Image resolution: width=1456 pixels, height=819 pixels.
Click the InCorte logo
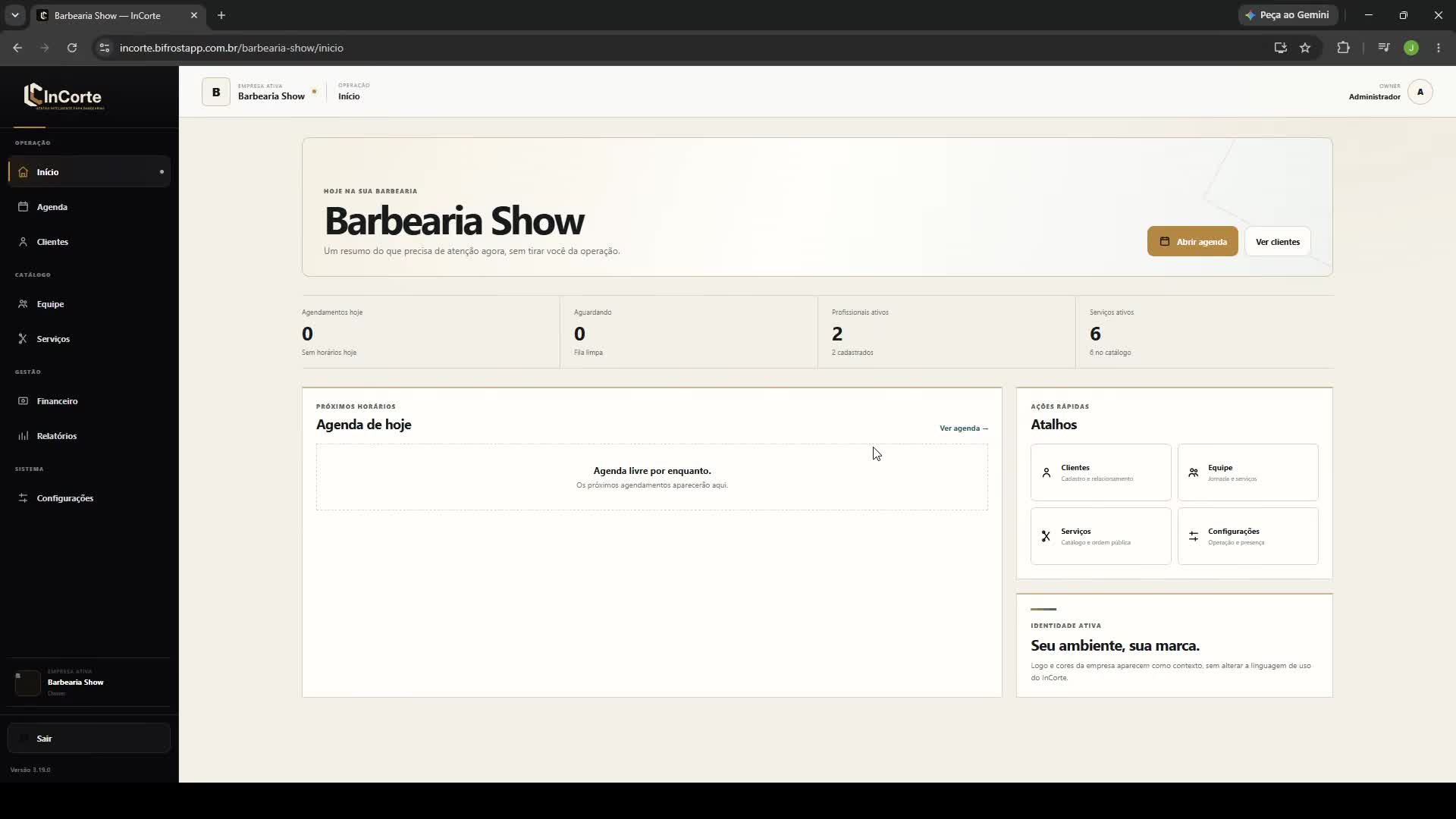pyautogui.click(x=64, y=96)
